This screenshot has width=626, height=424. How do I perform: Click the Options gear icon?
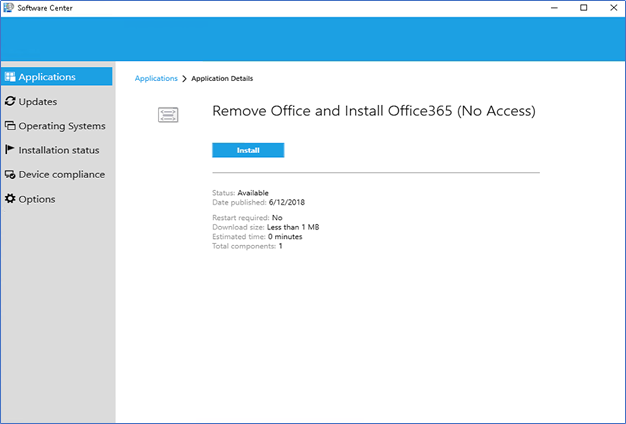click(x=10, y=199)
